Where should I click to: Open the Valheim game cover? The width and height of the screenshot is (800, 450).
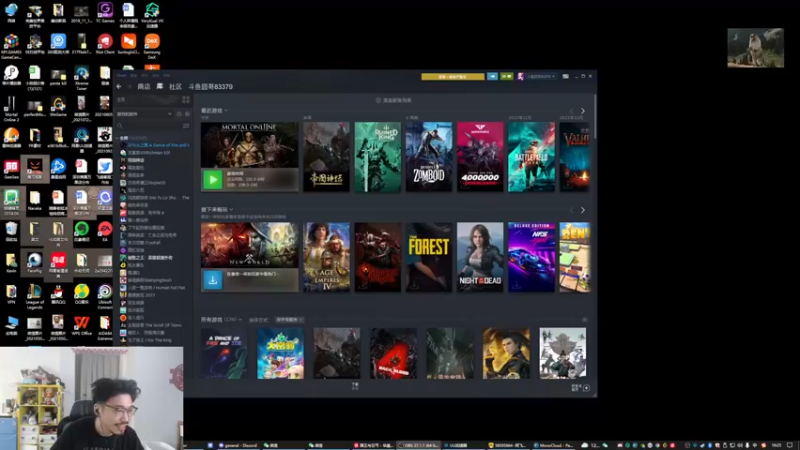tap(574, 157)
